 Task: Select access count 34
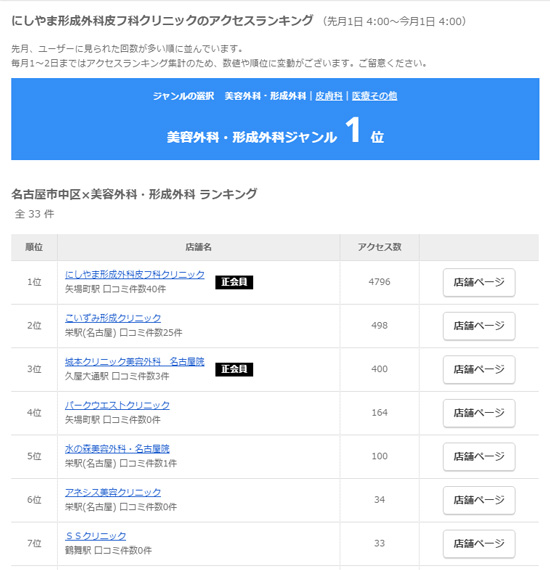380,500
